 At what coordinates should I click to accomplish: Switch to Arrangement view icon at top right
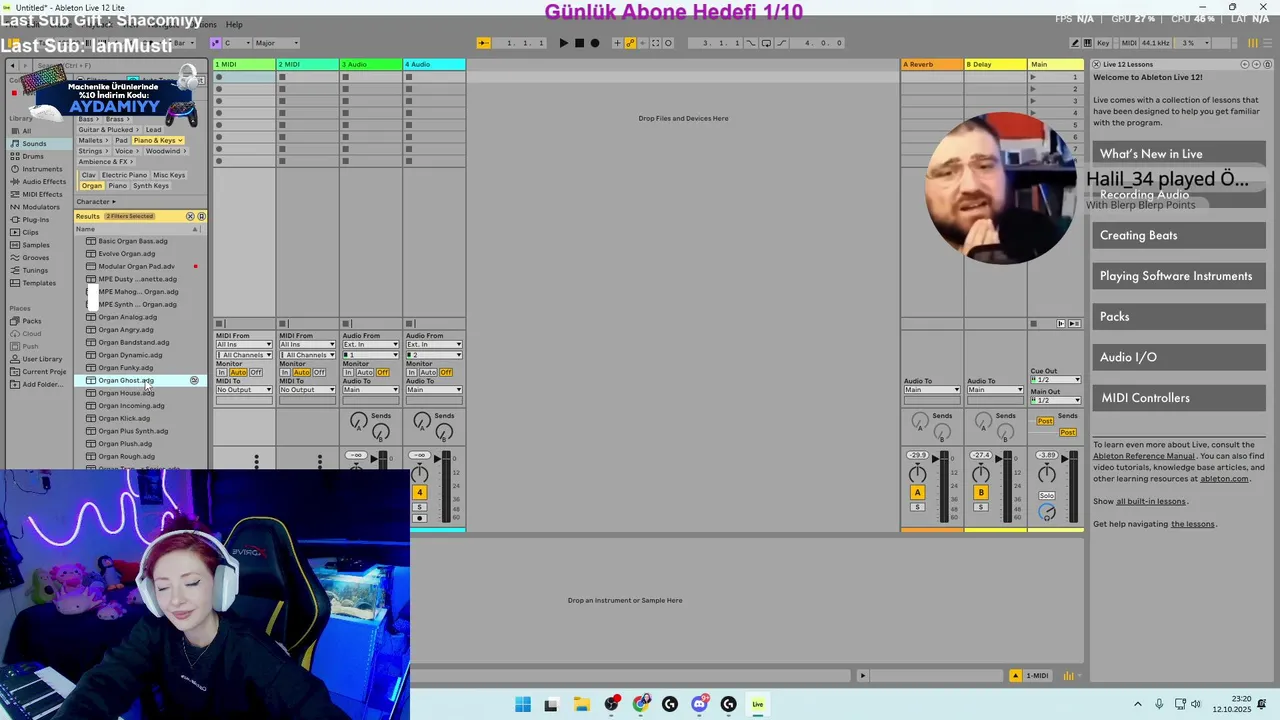point(1267,43)
